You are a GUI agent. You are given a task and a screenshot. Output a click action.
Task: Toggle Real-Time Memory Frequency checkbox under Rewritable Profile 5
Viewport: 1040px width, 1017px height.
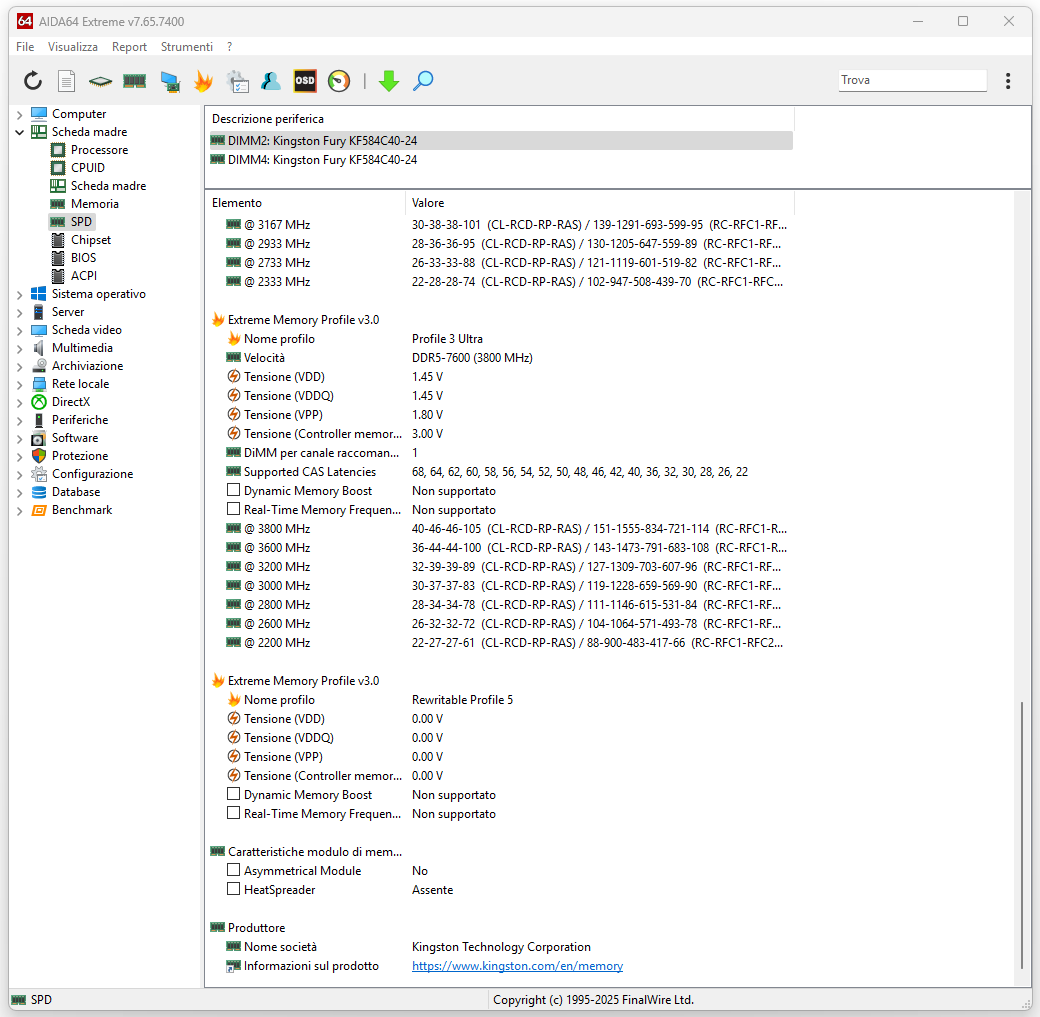[x=233, y=813]
